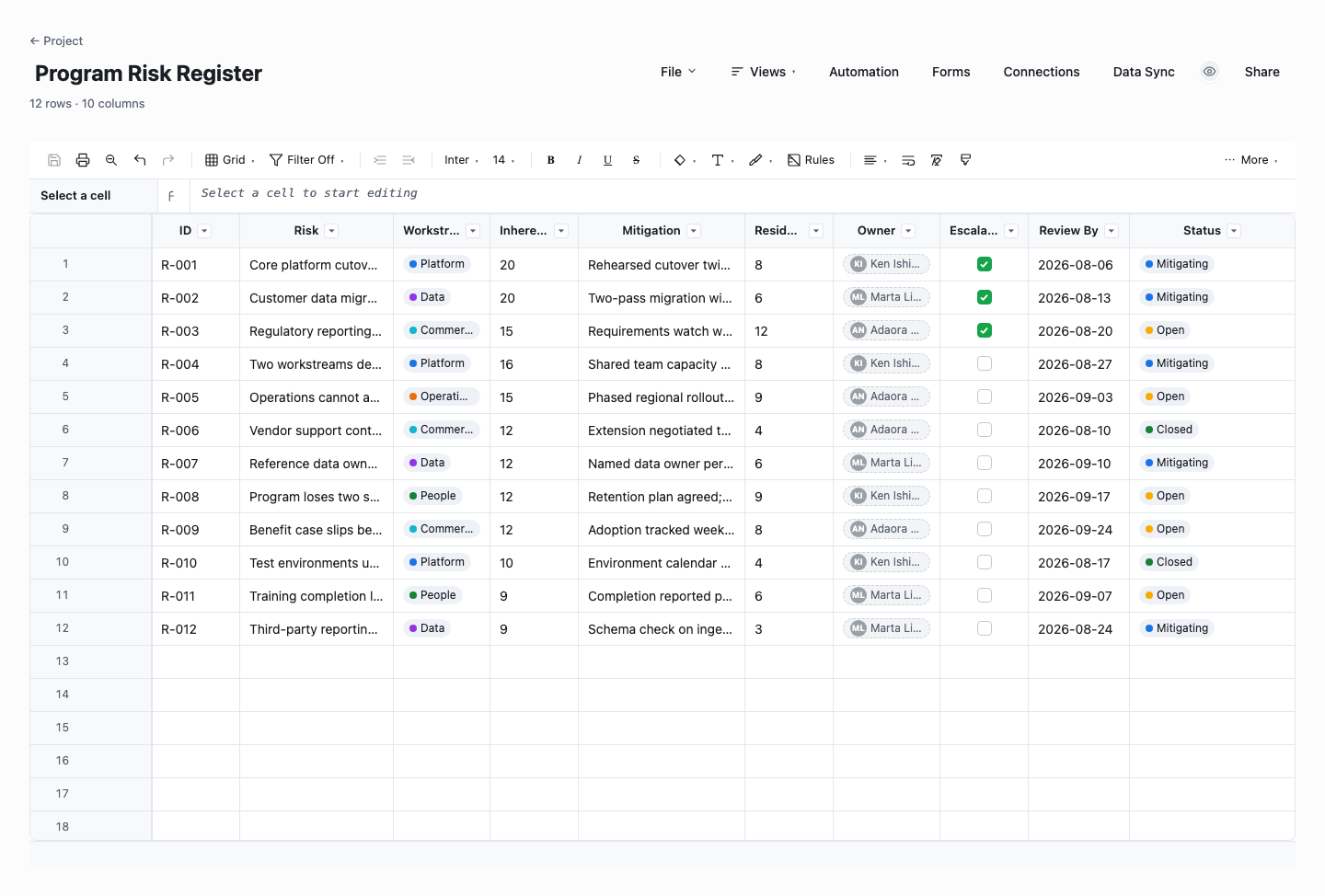Open the fill color tool
This screenshot has width=1325, height=896.
pyautogui.click(x=685, y=160)
